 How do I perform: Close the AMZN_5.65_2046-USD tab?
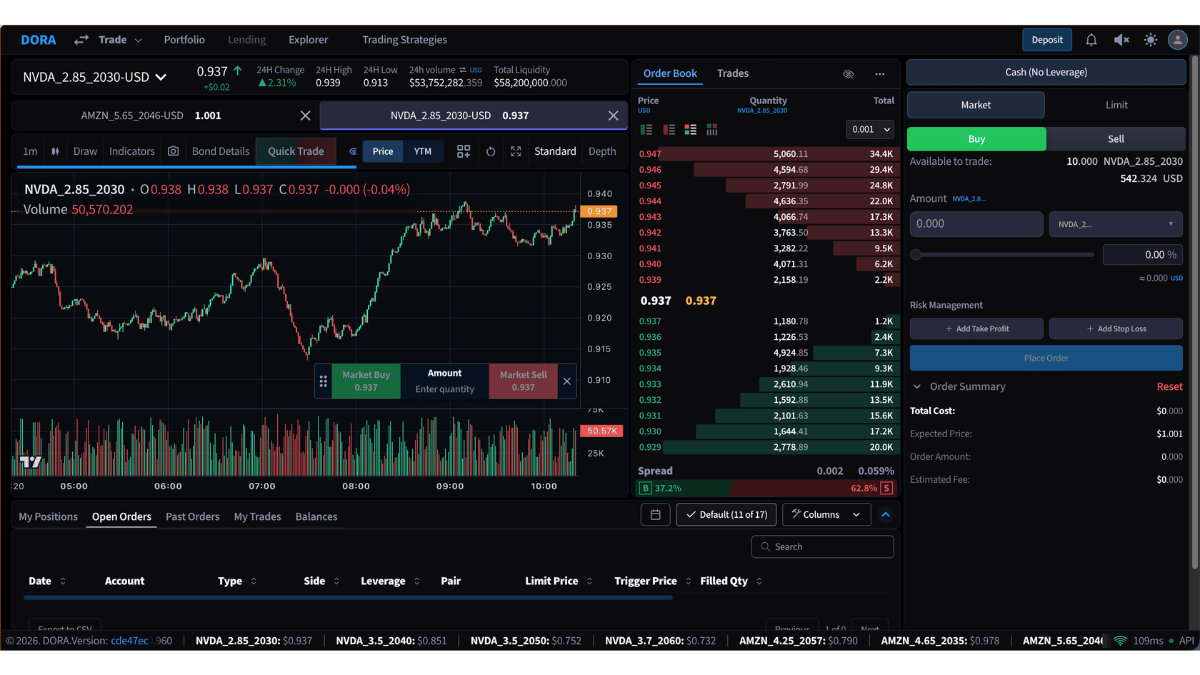[x=305, y=116]
